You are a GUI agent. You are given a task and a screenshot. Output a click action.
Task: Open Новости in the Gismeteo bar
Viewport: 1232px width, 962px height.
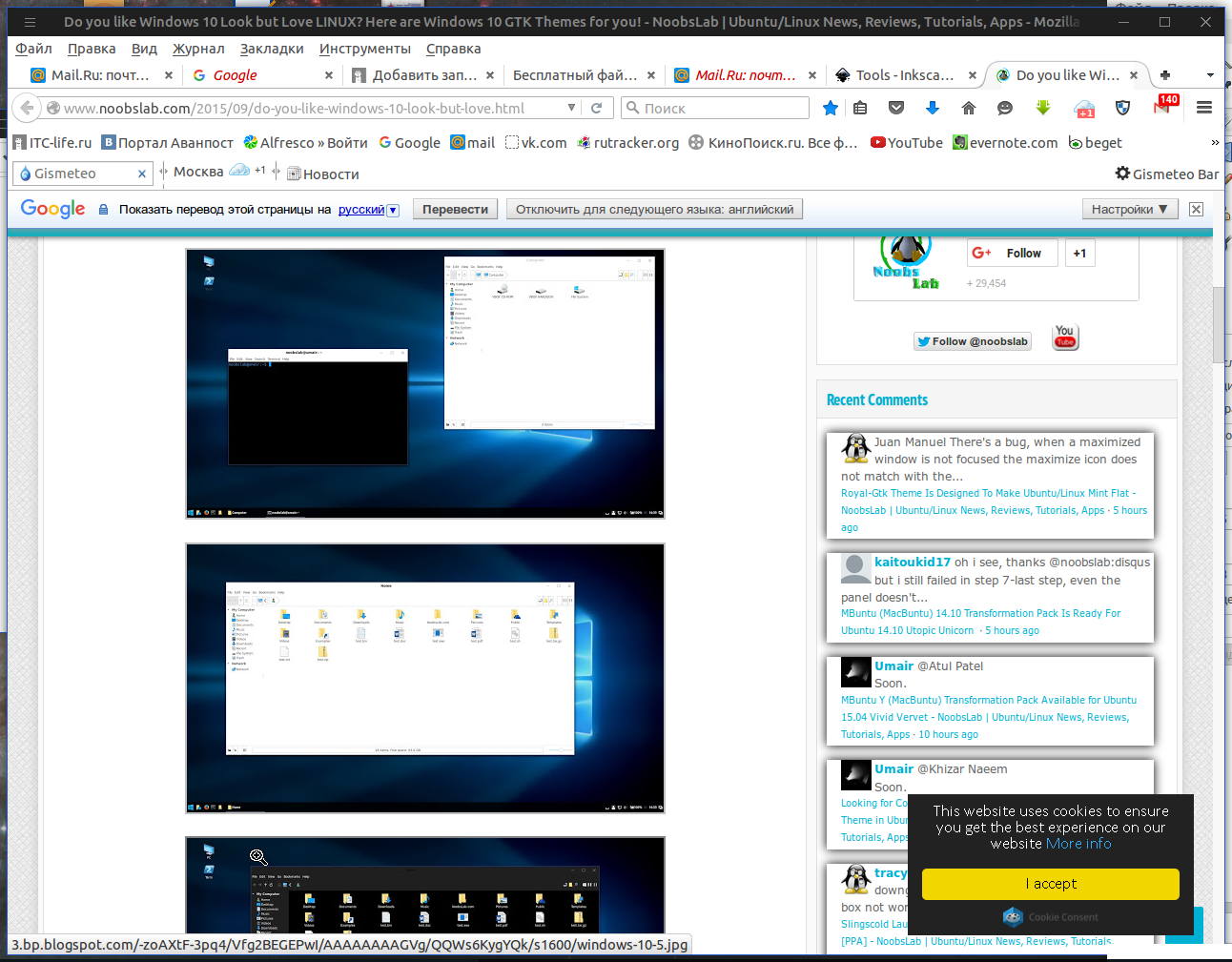click(323, 174)
